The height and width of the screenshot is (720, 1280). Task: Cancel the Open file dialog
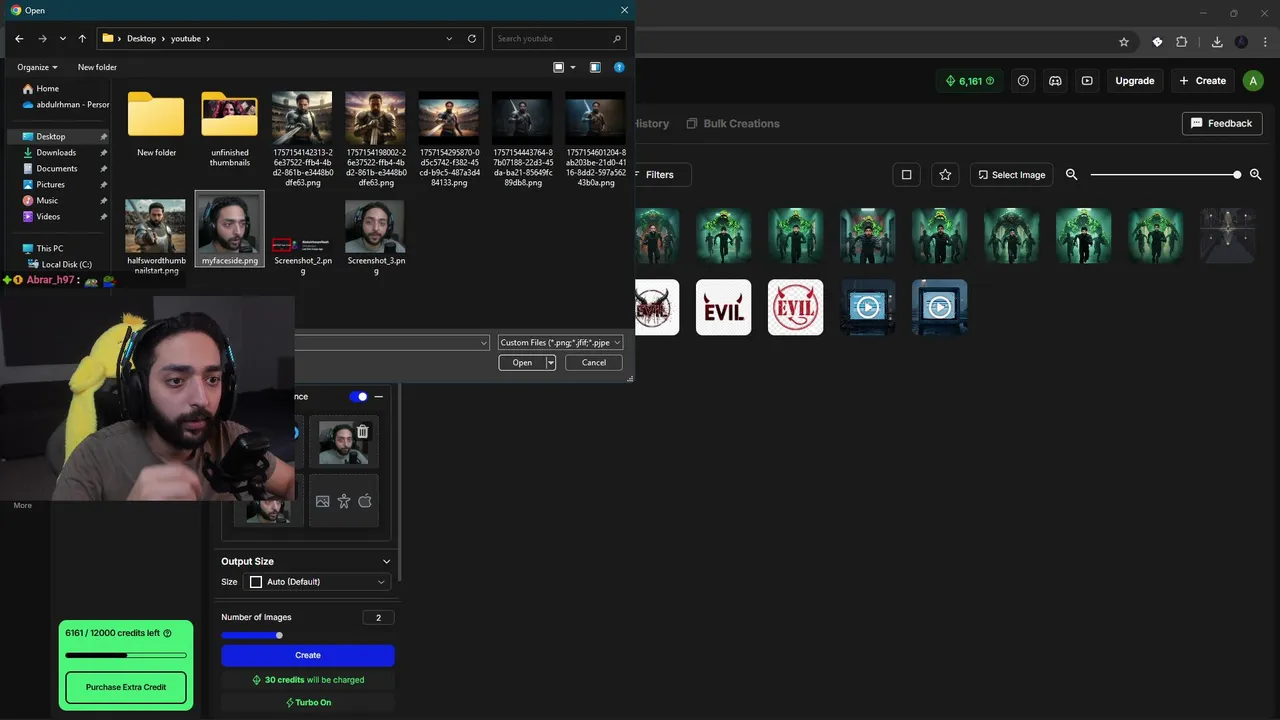point(594,363)
